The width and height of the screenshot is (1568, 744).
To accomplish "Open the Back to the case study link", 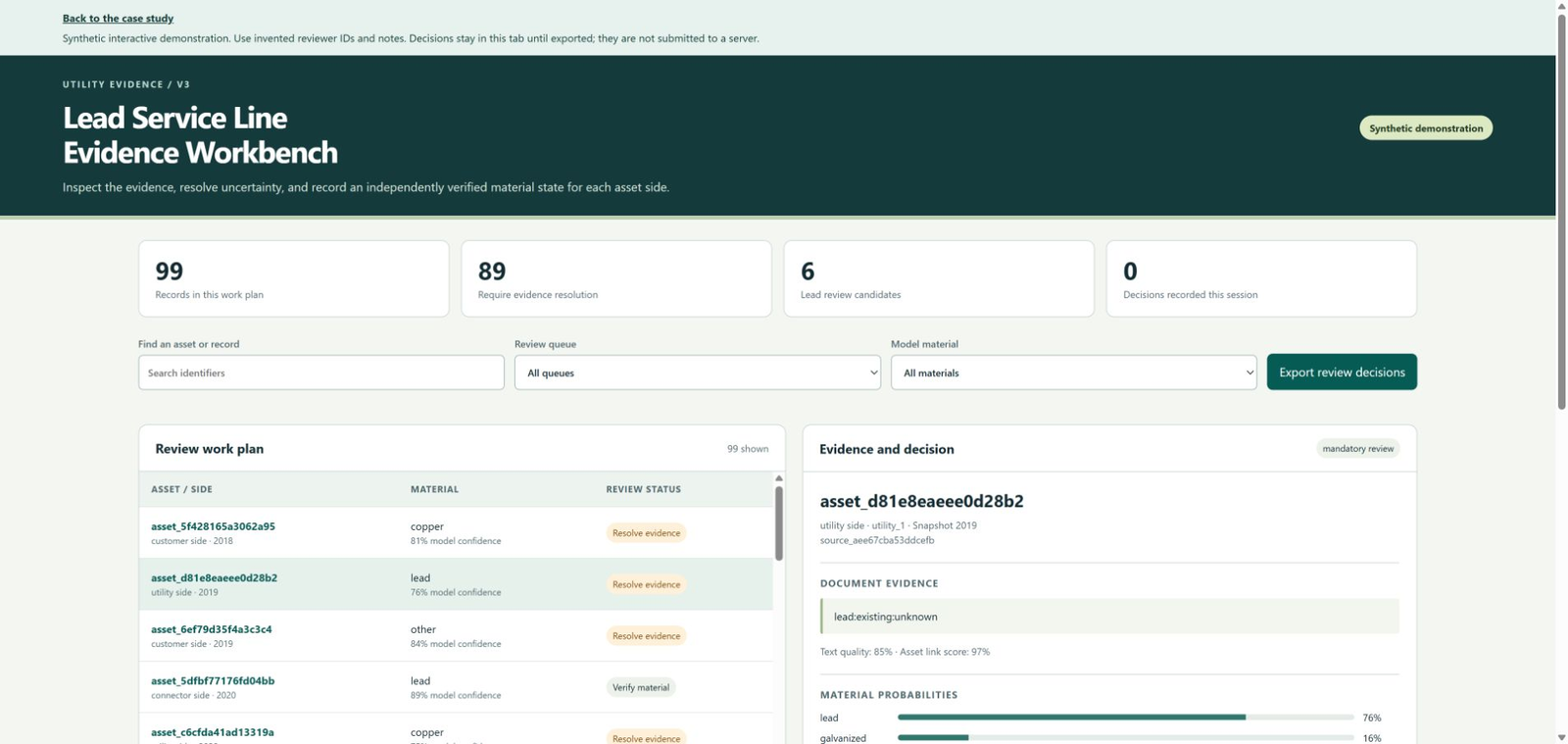I will click(x=118, y=18).
